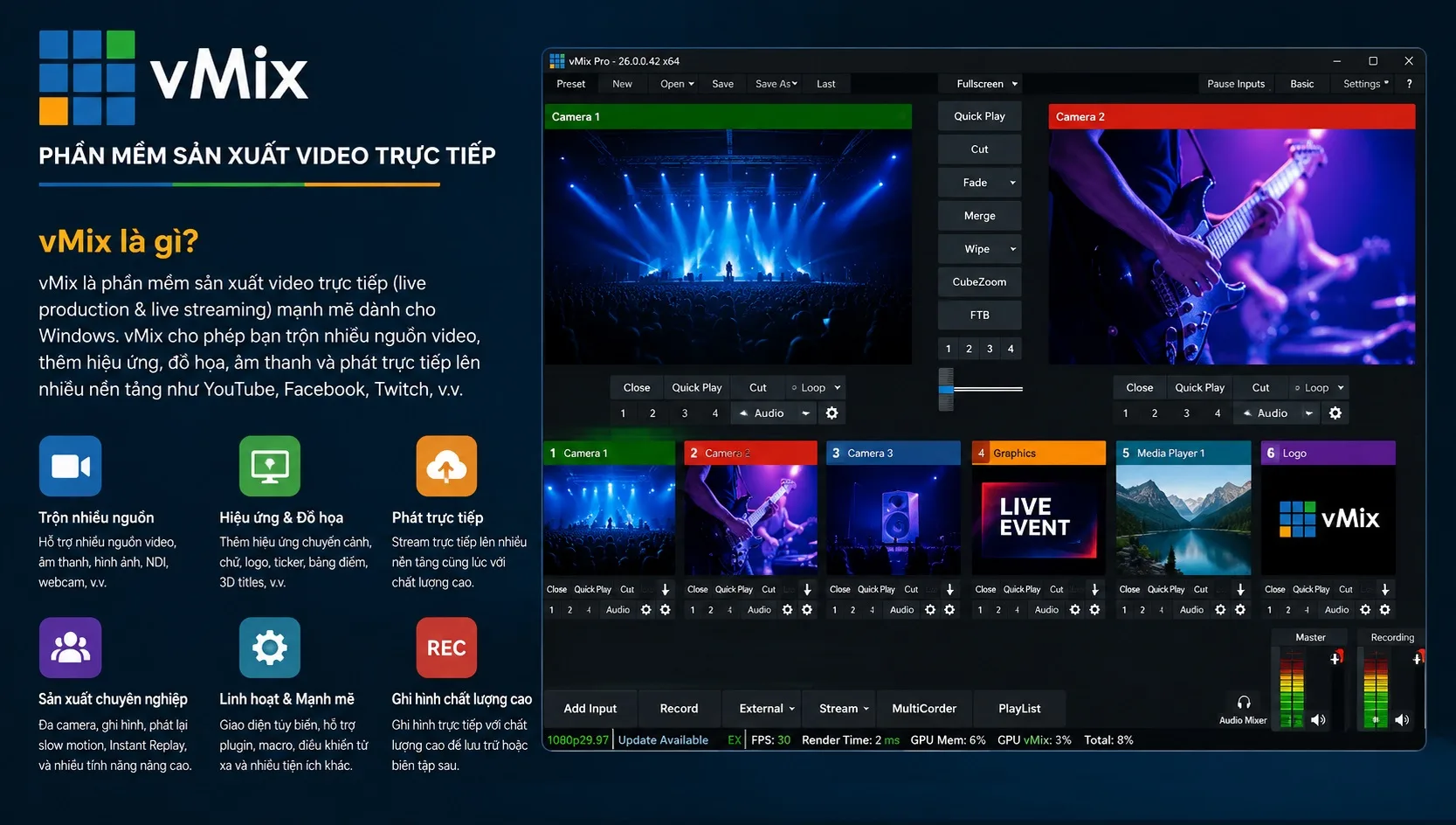Open settings gear under the Camera 2 output
Image resolution: width=1456 pixels, height=825 pixels.
(x=1335, y=412)
